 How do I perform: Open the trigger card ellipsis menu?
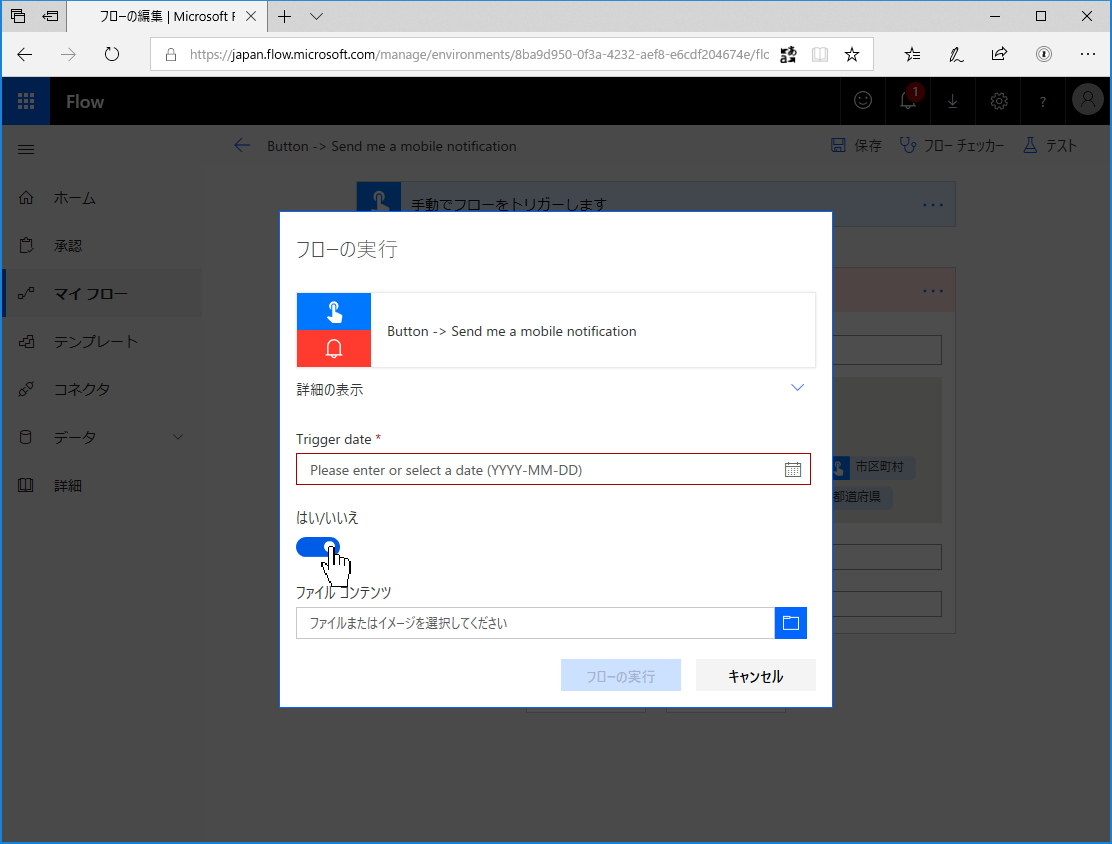933,205
